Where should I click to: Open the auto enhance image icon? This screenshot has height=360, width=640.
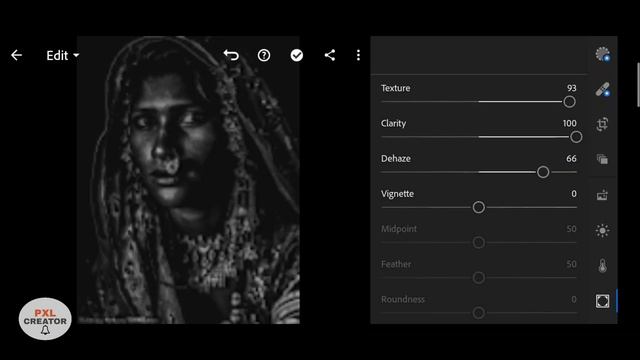point(602,195)
